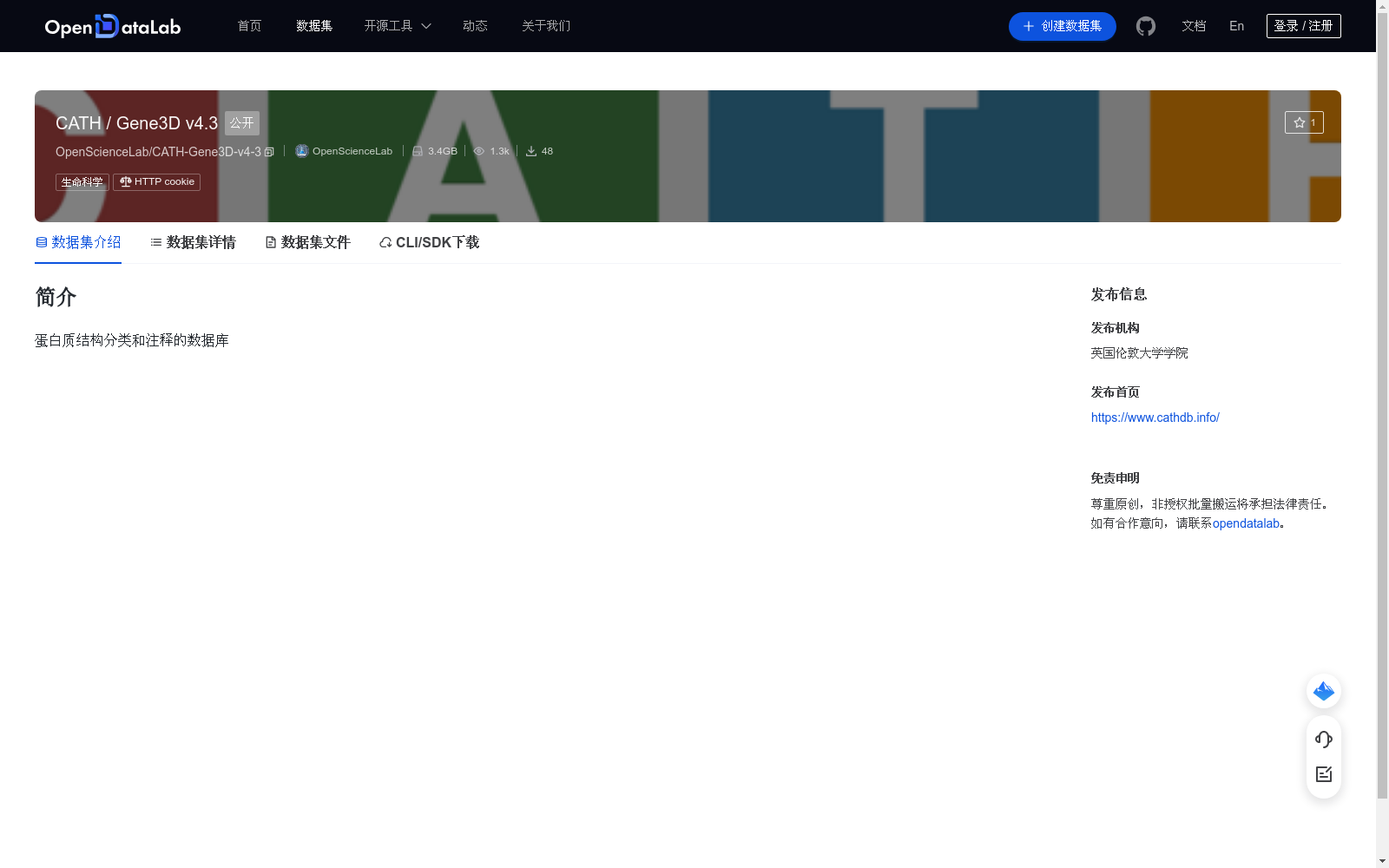The height and width of the screenshot is (868, 1389).
Task: Copy the OpenScienceLab/CATH-Gene3D-v4-3 dataset name
Action: [x=269, y=151]
